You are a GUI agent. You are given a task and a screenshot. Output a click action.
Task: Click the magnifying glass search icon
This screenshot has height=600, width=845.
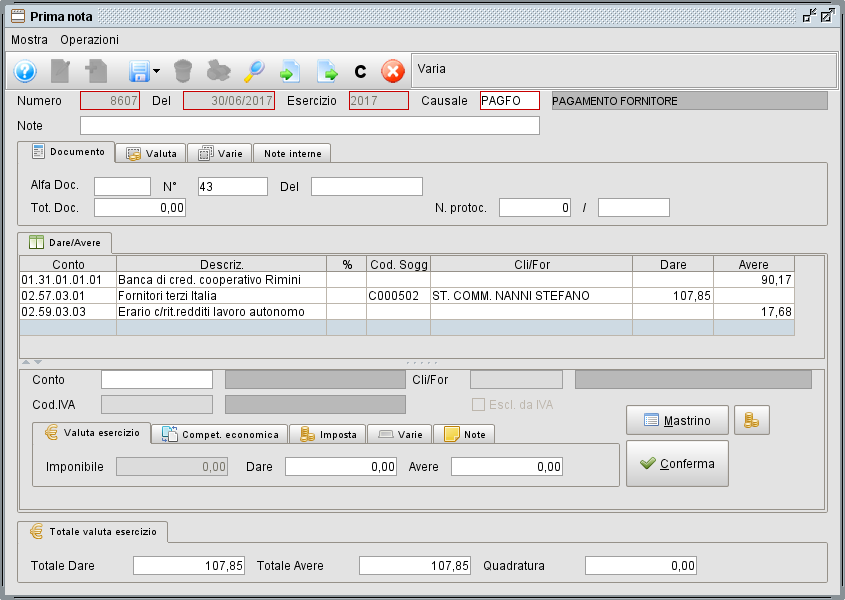click(x=254, y=71)
